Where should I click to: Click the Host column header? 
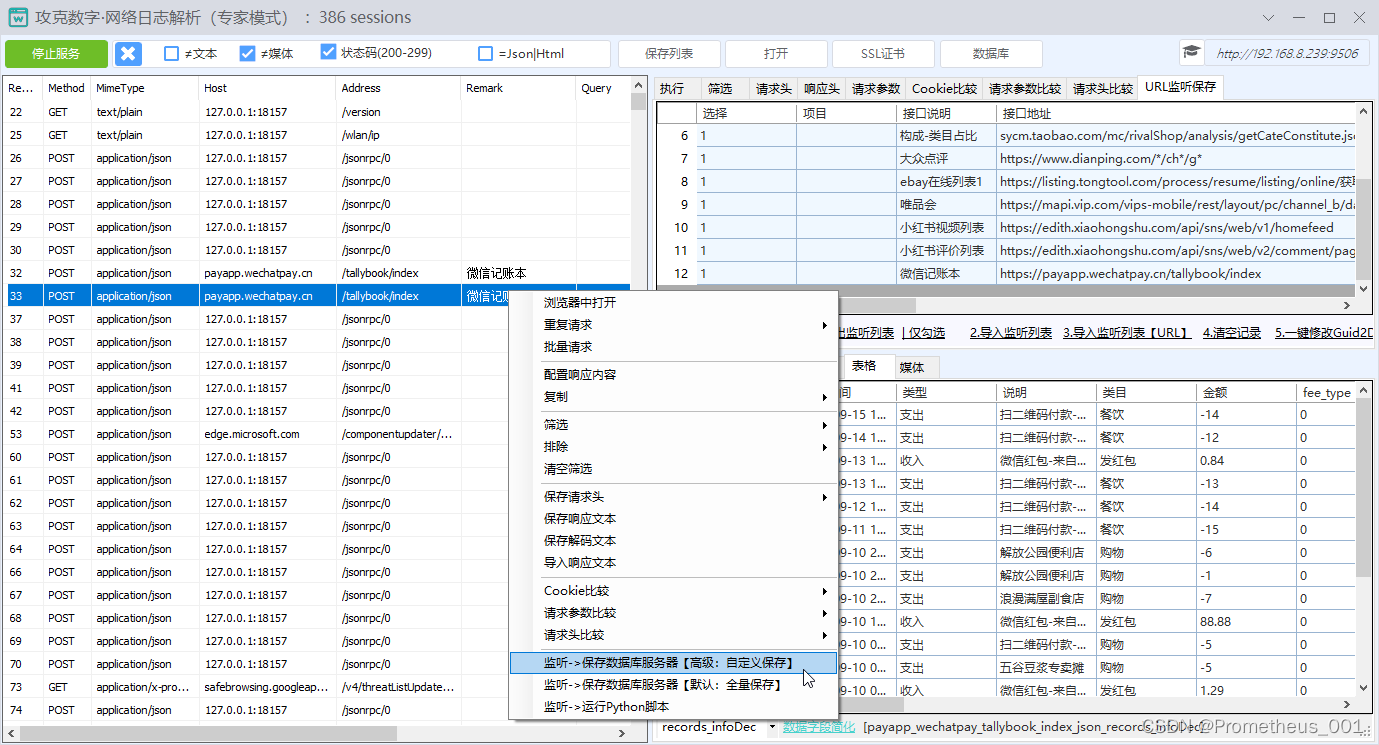pyautogui.click(x=268, y=88)
